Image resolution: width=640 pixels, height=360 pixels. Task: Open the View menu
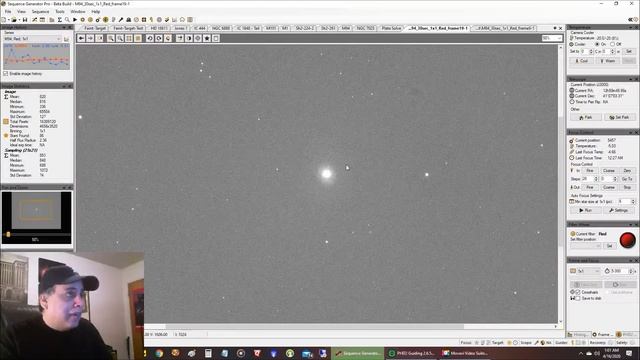21,11
